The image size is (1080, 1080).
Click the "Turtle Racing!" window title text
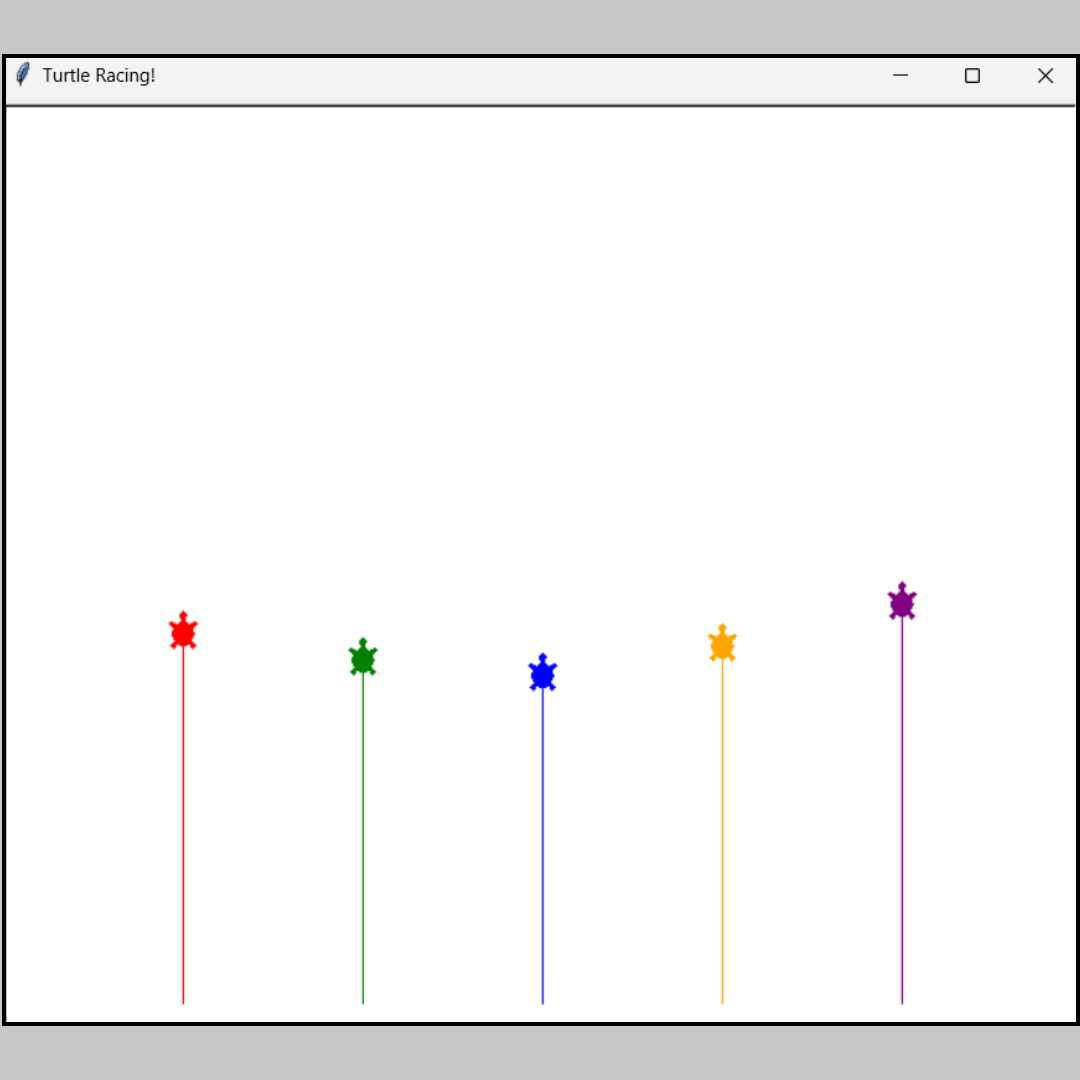click(99, 76)
